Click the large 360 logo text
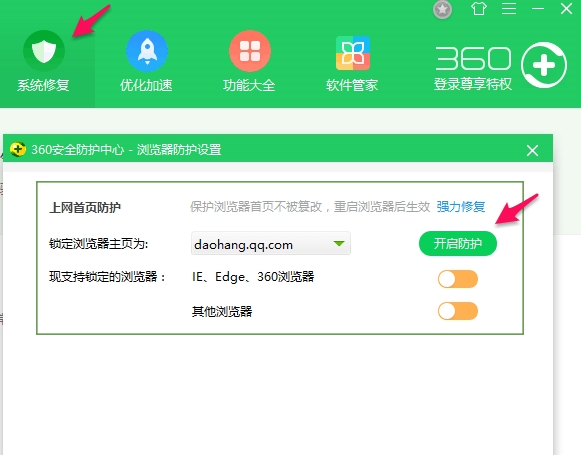Image resolution: width=581 pixels, height=455 pixels. [473, 58]
